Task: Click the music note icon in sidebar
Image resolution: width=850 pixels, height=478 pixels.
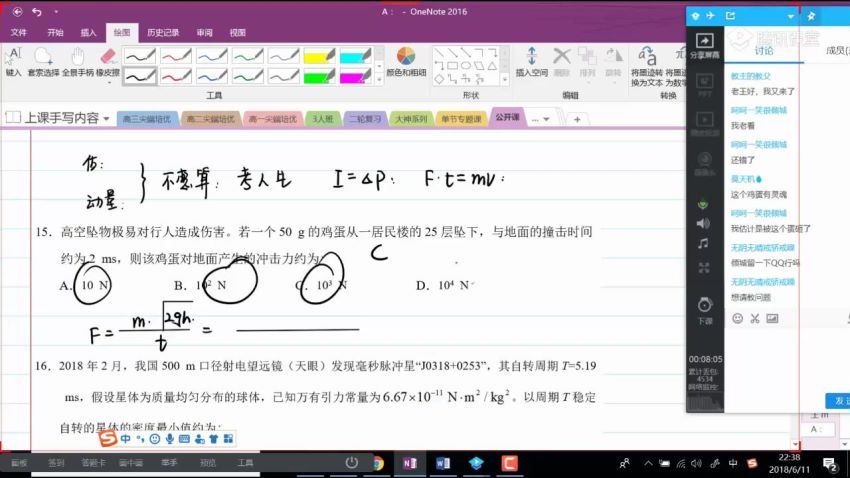Action: [703, 243]
